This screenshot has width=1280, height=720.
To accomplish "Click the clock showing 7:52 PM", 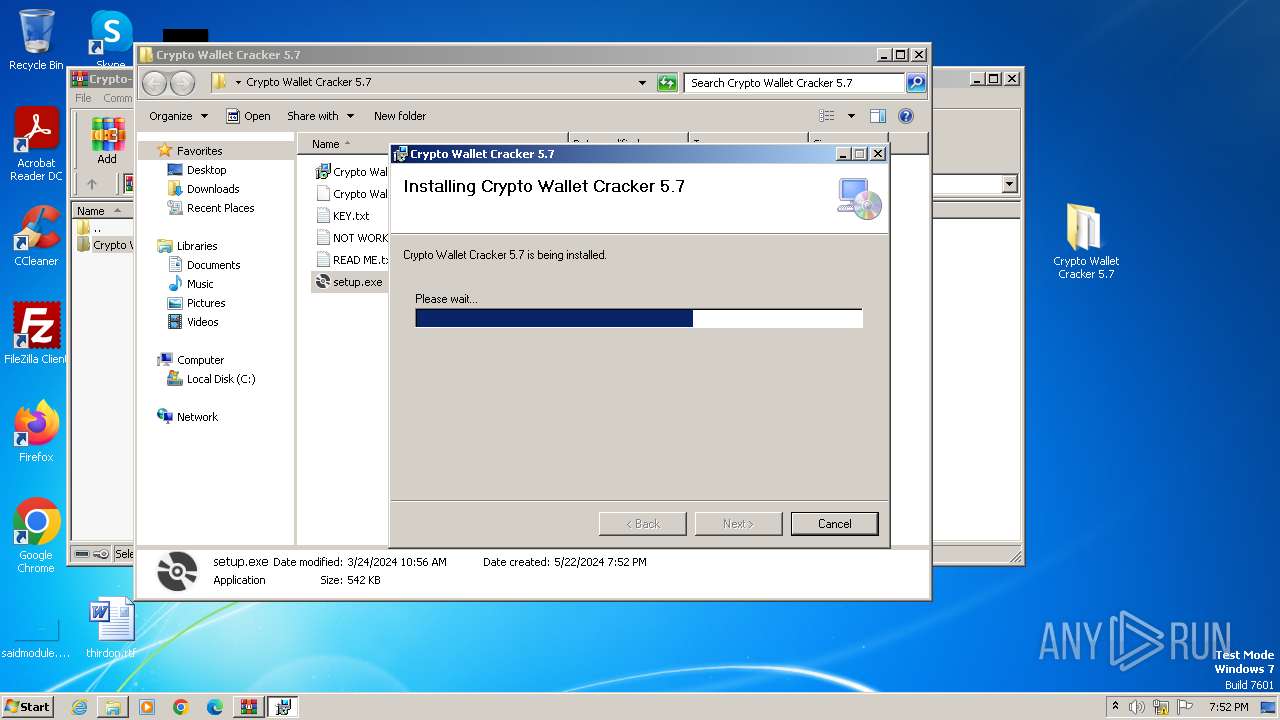I will point(1228,707).
